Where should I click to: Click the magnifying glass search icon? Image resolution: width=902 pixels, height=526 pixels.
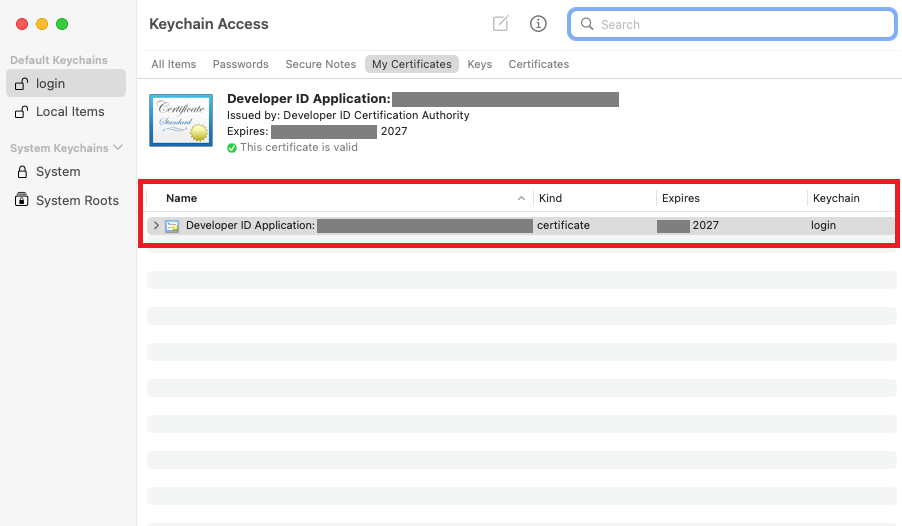pyautogui.click(x=587, y=24)
